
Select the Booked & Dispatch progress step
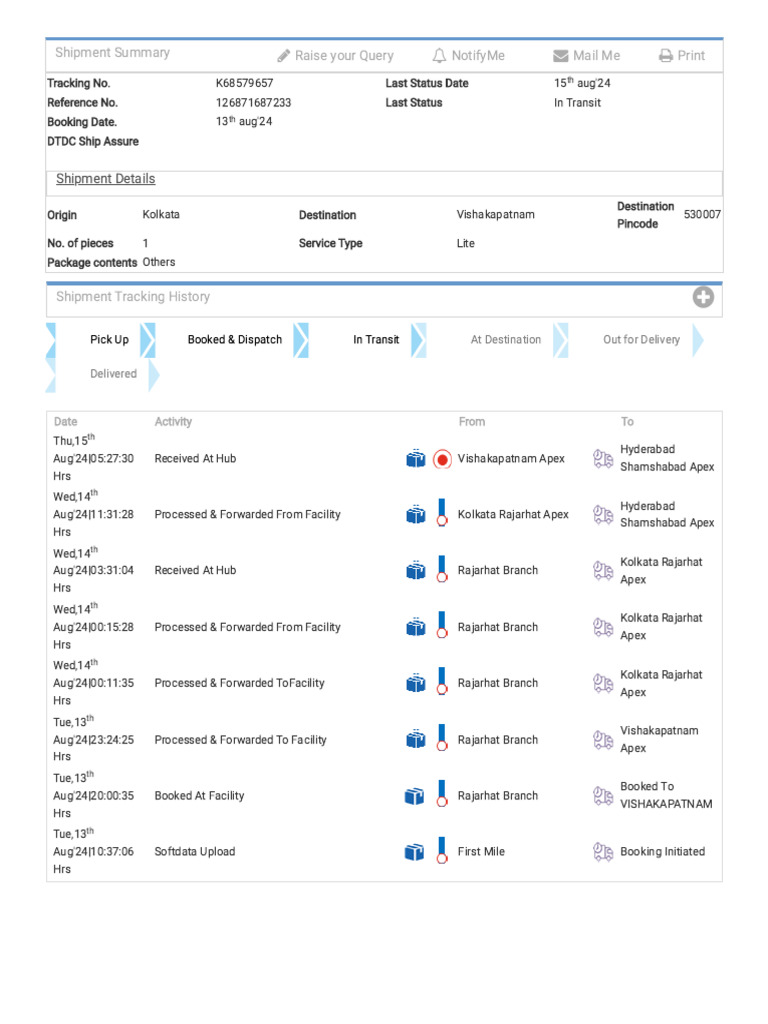235,340
